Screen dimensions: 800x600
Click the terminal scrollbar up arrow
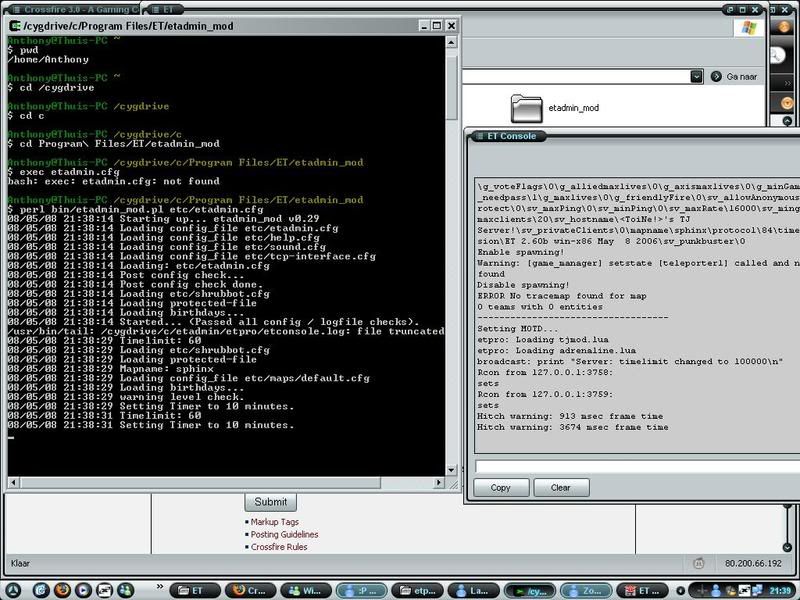[x=453, y=43]
